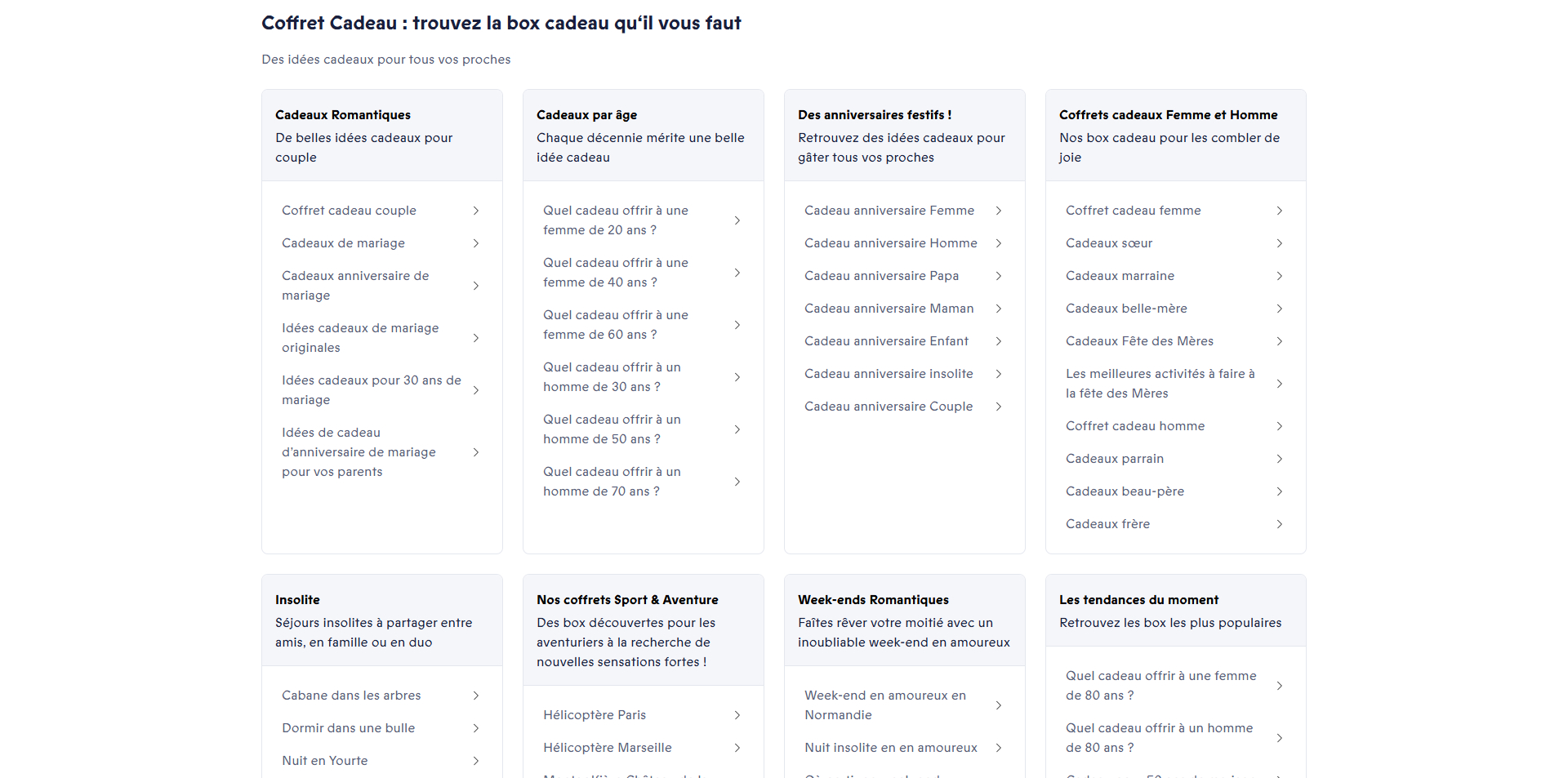This screenshot has width=1568, height=778.
Task: Click arrow beside Cadeaux sœur
Action: (1280, 243)
